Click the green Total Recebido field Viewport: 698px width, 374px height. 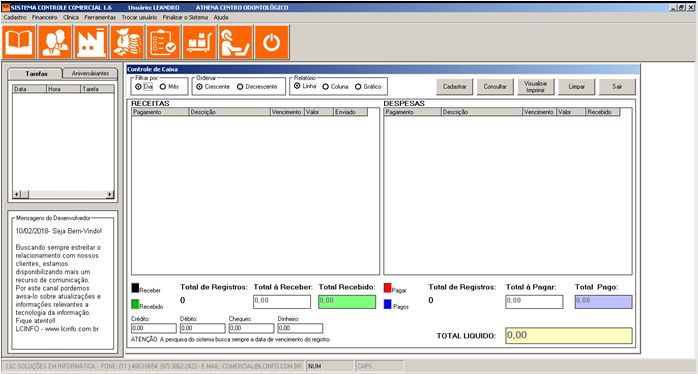click(347, 301)
